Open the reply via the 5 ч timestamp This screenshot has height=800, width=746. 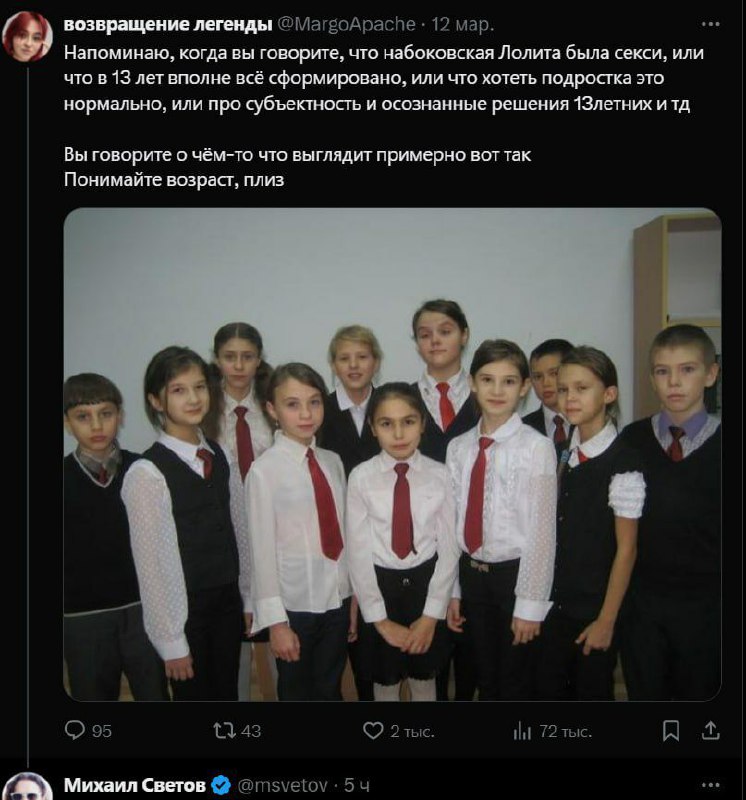[x=357, y=786]
